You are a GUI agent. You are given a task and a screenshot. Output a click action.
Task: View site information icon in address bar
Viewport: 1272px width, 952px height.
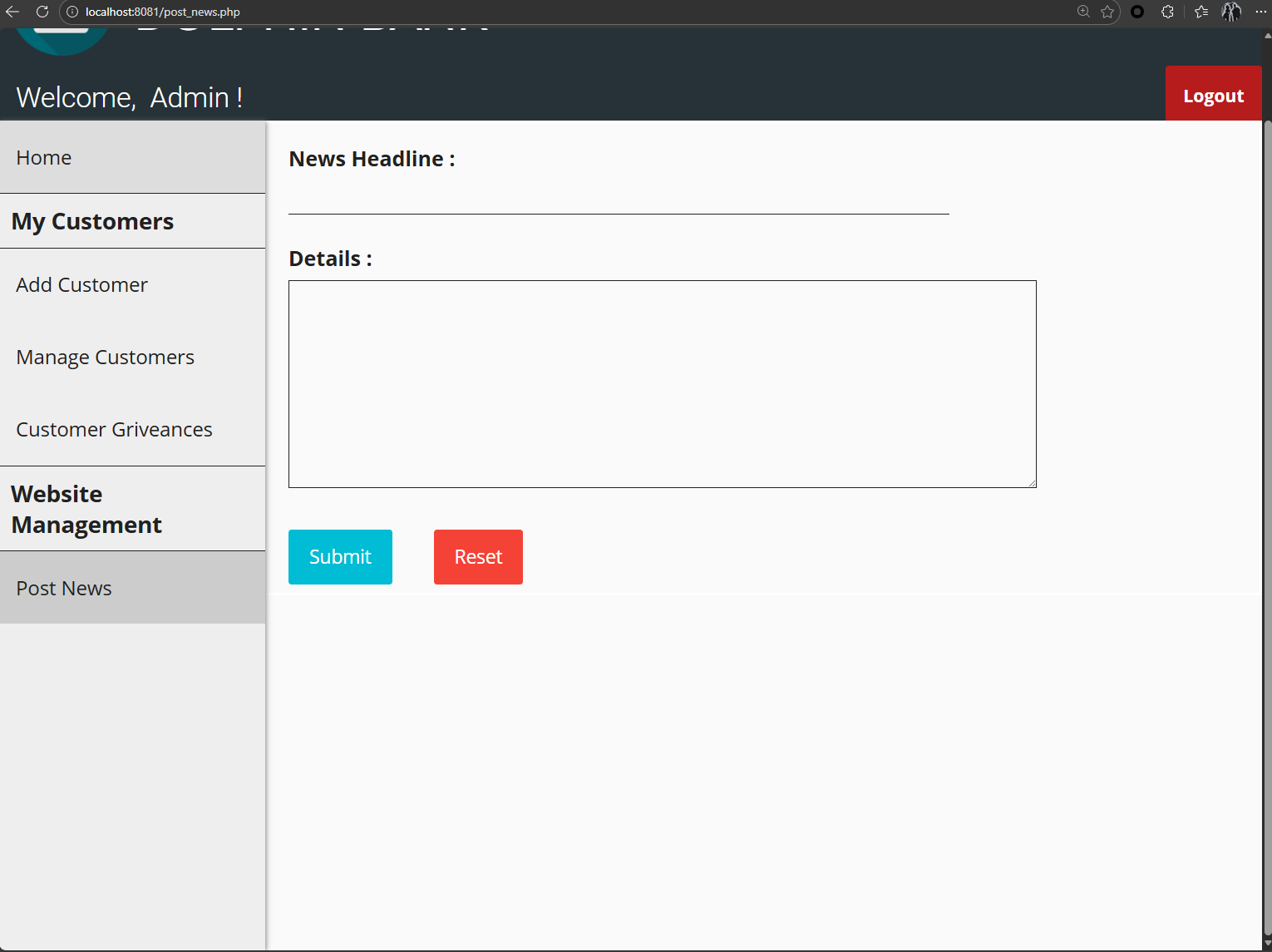pos(72,12)
